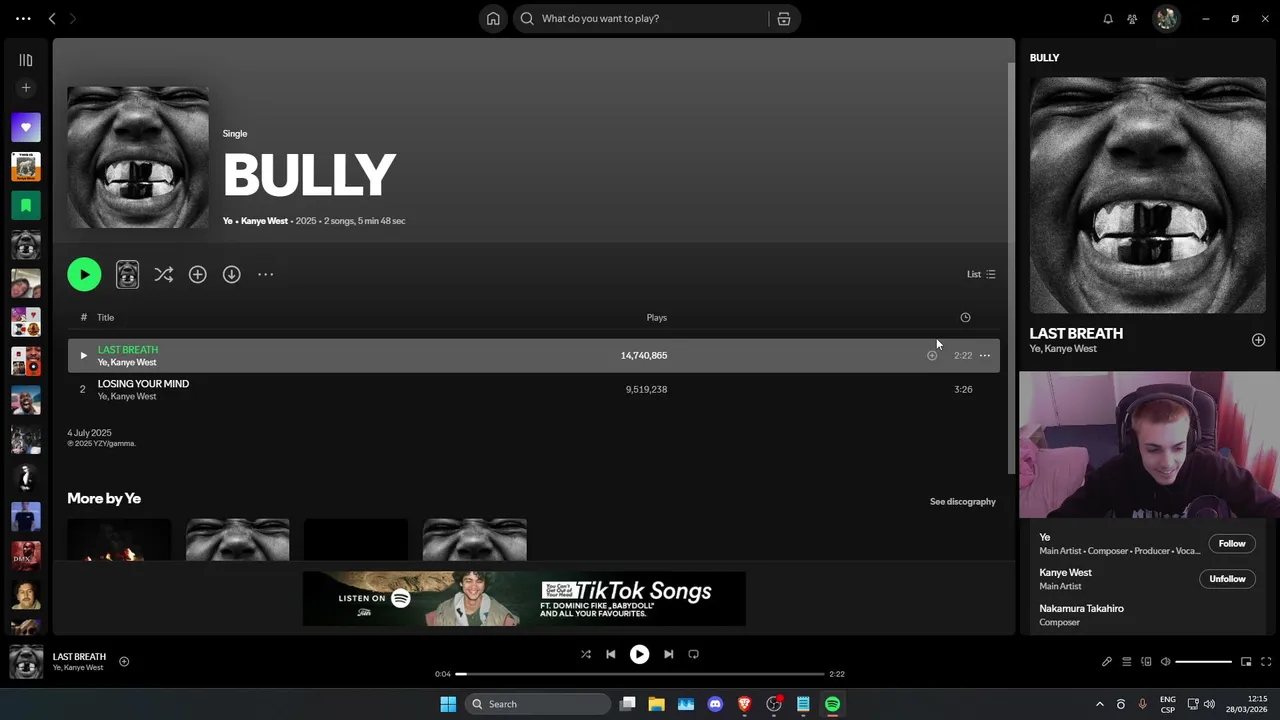Mute with the player volume speaker icon

pyautogui.click(x=1165, y=662)
